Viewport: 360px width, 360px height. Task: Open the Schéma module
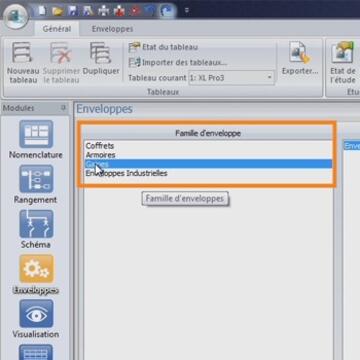click(36, 229)
